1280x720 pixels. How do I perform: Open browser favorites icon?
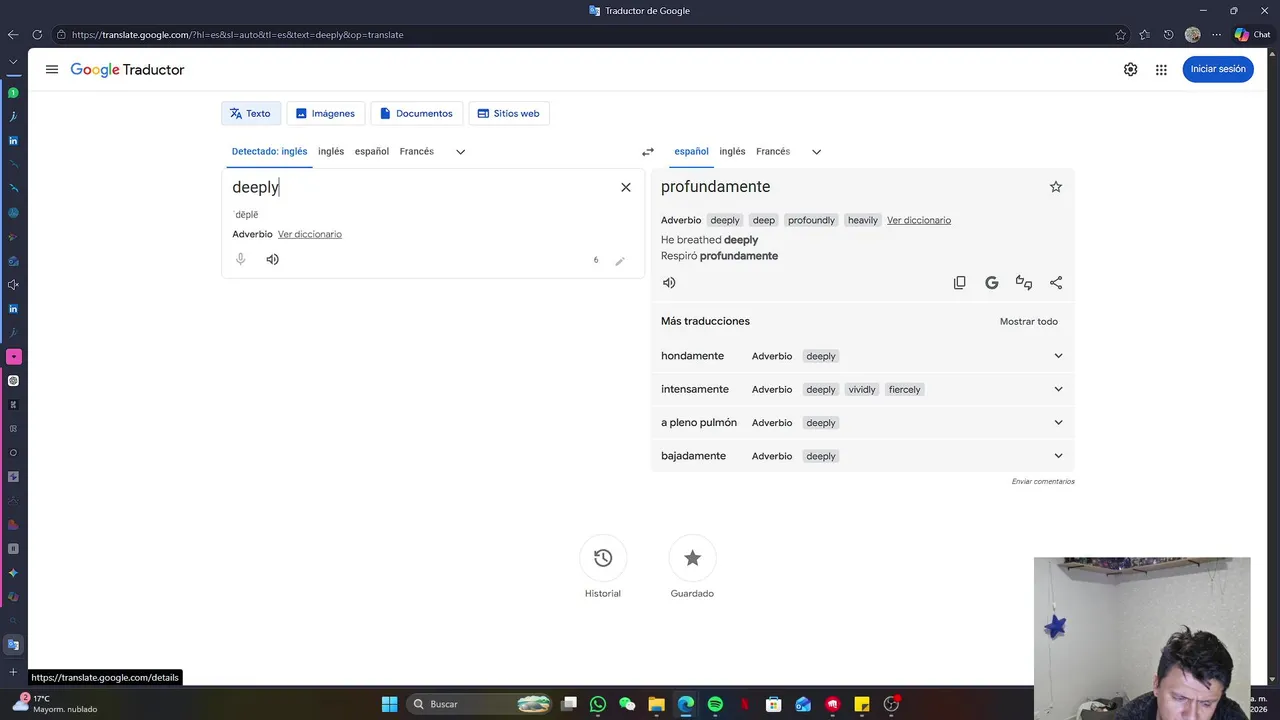1145,35
